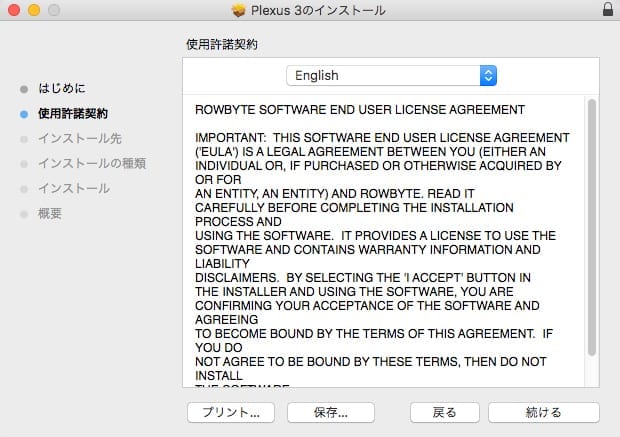620x437 pixels.
Task: Click the blue dropdown arrows beside English
Action: point(488,76)
